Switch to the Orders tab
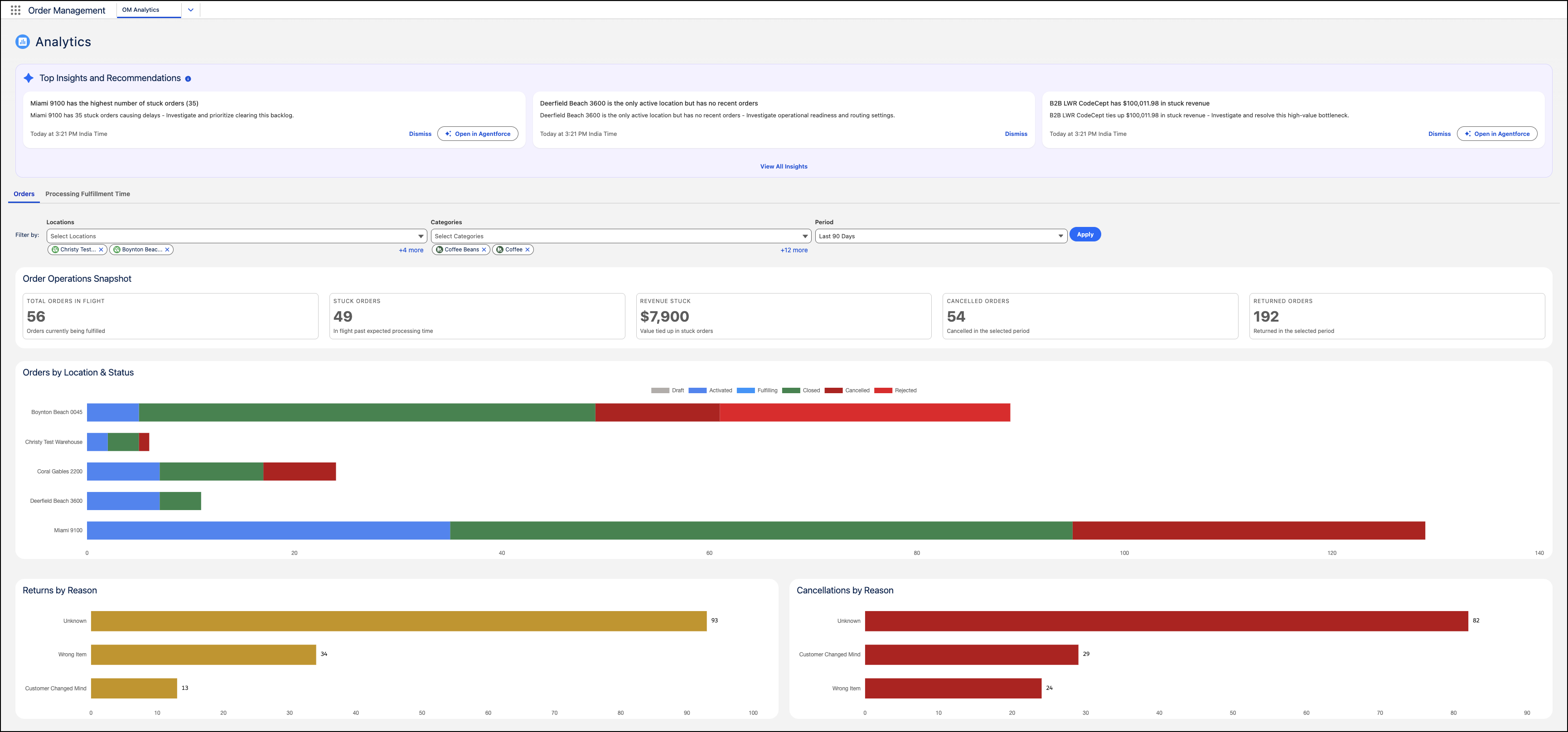The width and height of the screenshot is (1568, 732). coord(24,194)
